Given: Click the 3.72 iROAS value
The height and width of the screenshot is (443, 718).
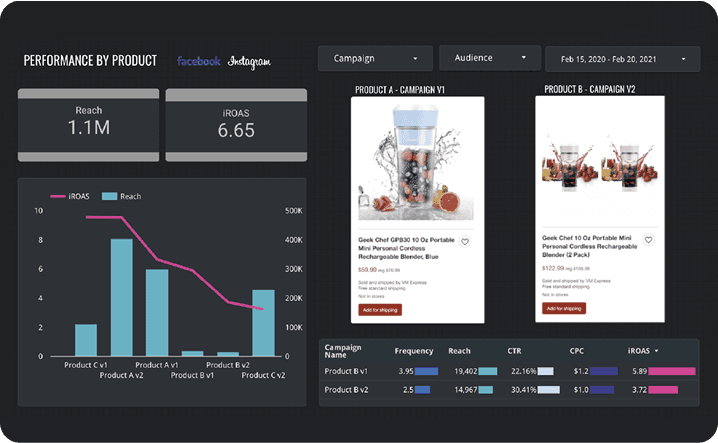Looking at the screenshot, I should pos(640,390).
